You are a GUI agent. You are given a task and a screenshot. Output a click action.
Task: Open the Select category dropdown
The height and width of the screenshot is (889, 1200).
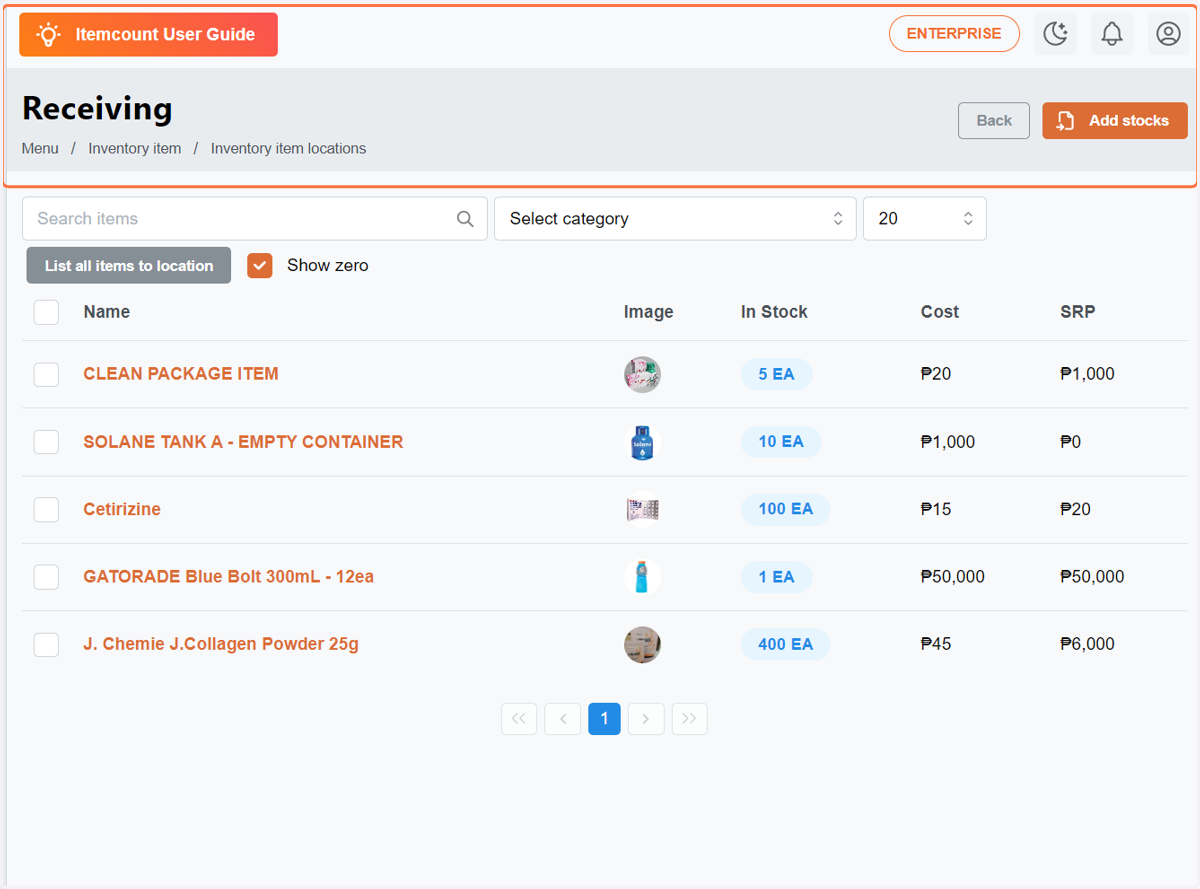pyautogui.click(x=675, y=219)
